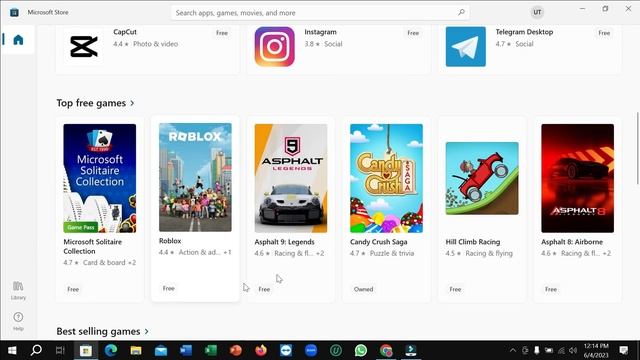
Task: Open the taskbar search icon
Action: (36, 350)
